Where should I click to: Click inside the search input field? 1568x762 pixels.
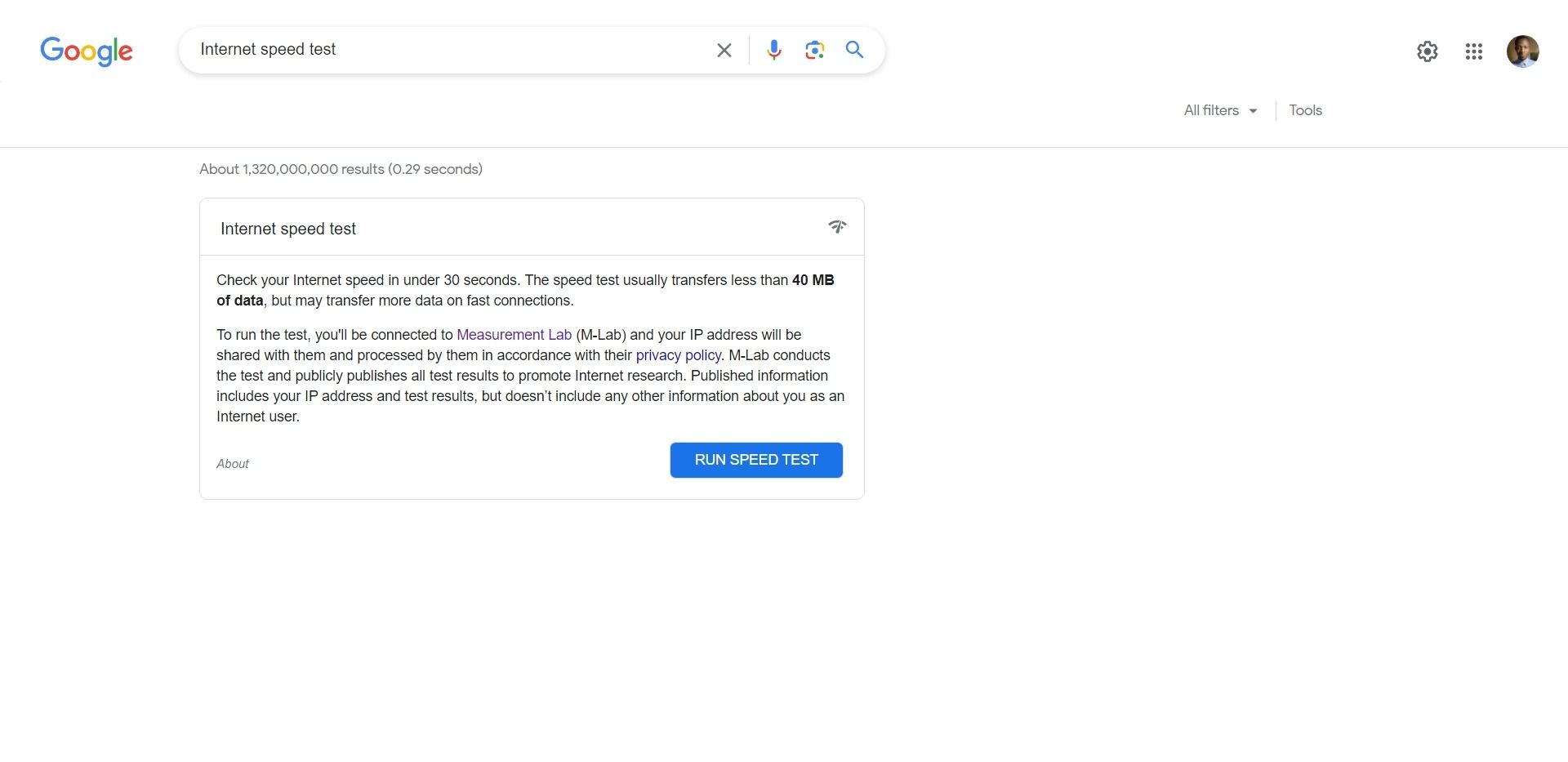[490, 50]
